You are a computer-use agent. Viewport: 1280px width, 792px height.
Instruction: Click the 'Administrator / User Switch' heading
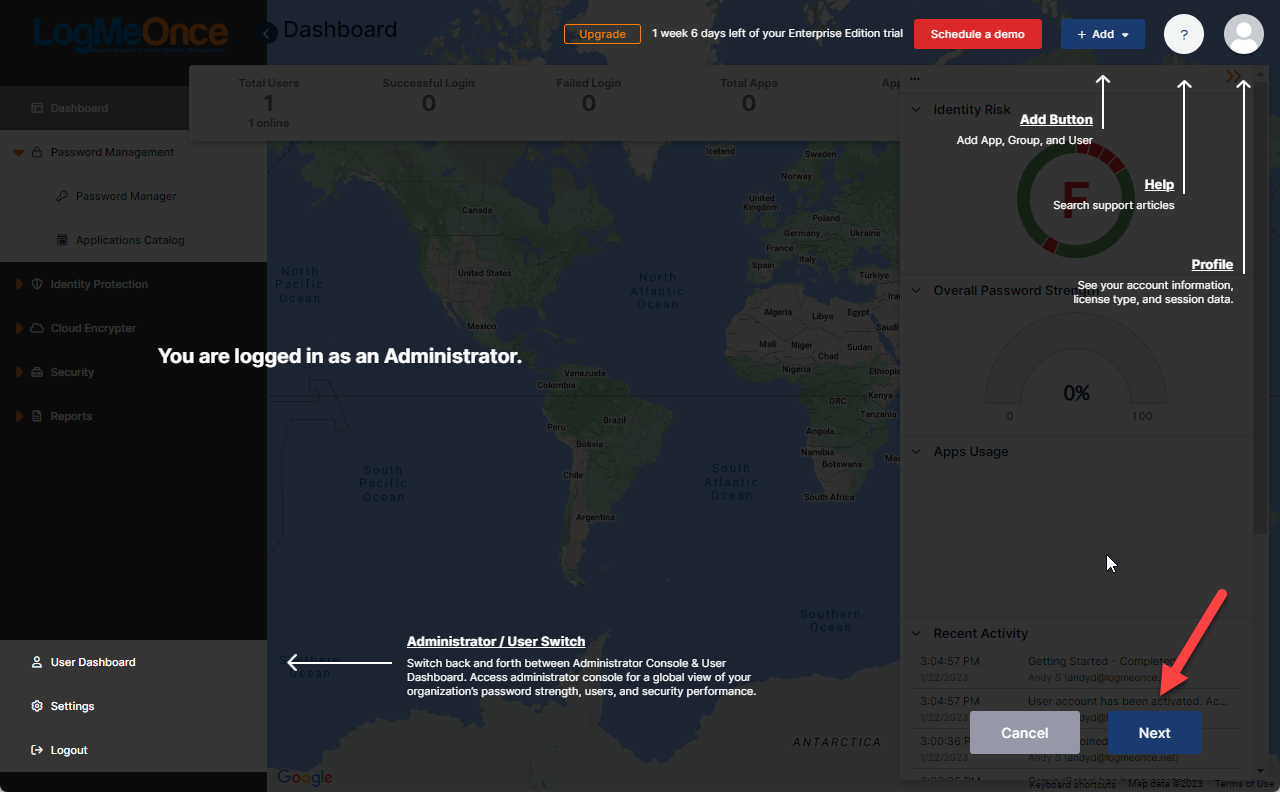click(496, 642)
